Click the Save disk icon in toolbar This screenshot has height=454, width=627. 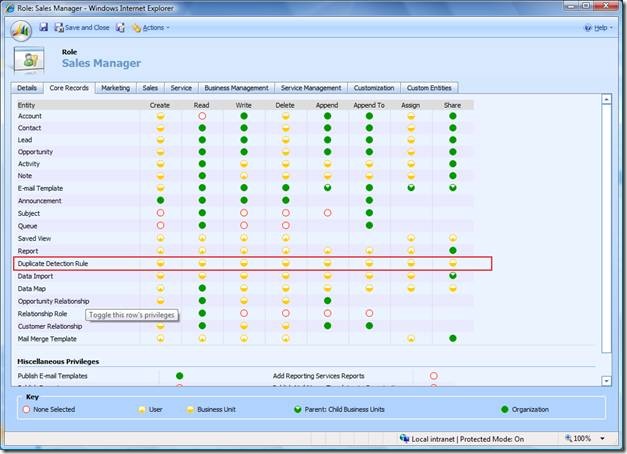(x=44, y=27)
